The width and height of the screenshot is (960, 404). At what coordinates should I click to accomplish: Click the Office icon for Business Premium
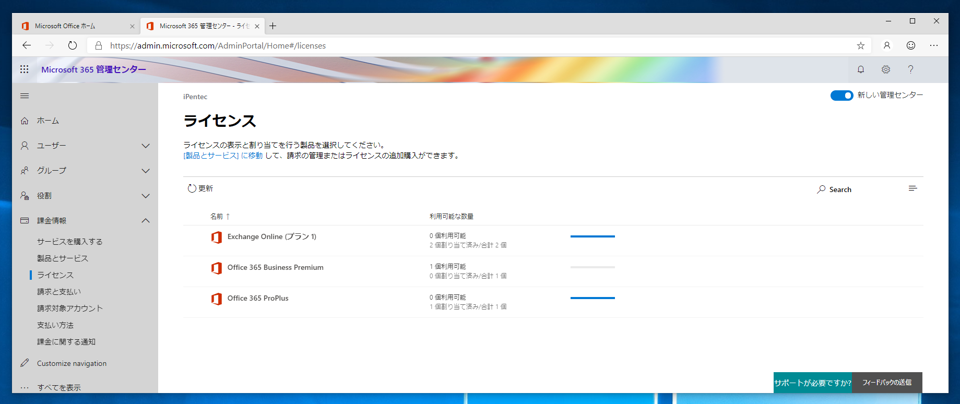coord(216,268)
